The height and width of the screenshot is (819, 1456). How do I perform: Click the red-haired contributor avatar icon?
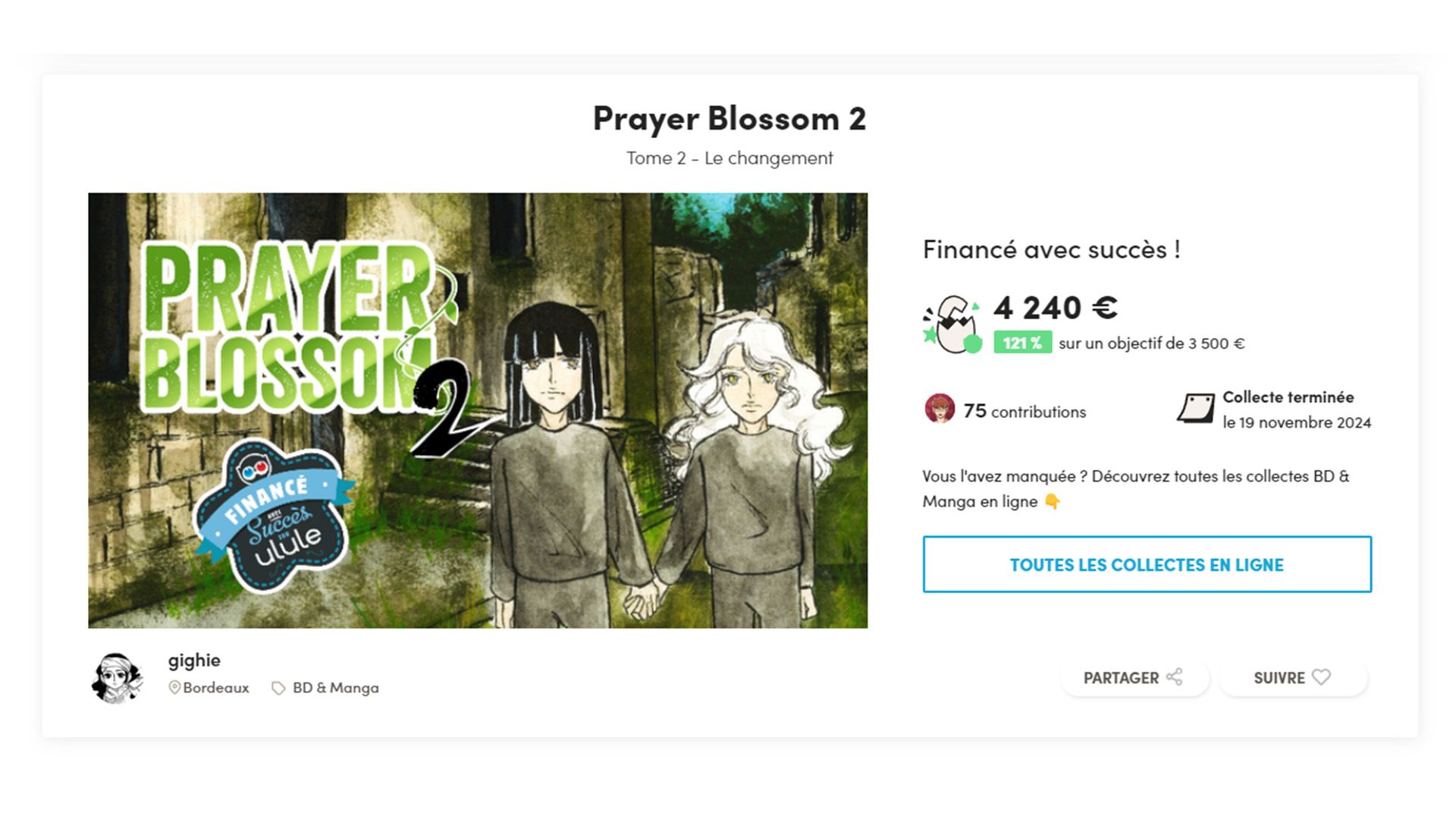coord(940,409)
